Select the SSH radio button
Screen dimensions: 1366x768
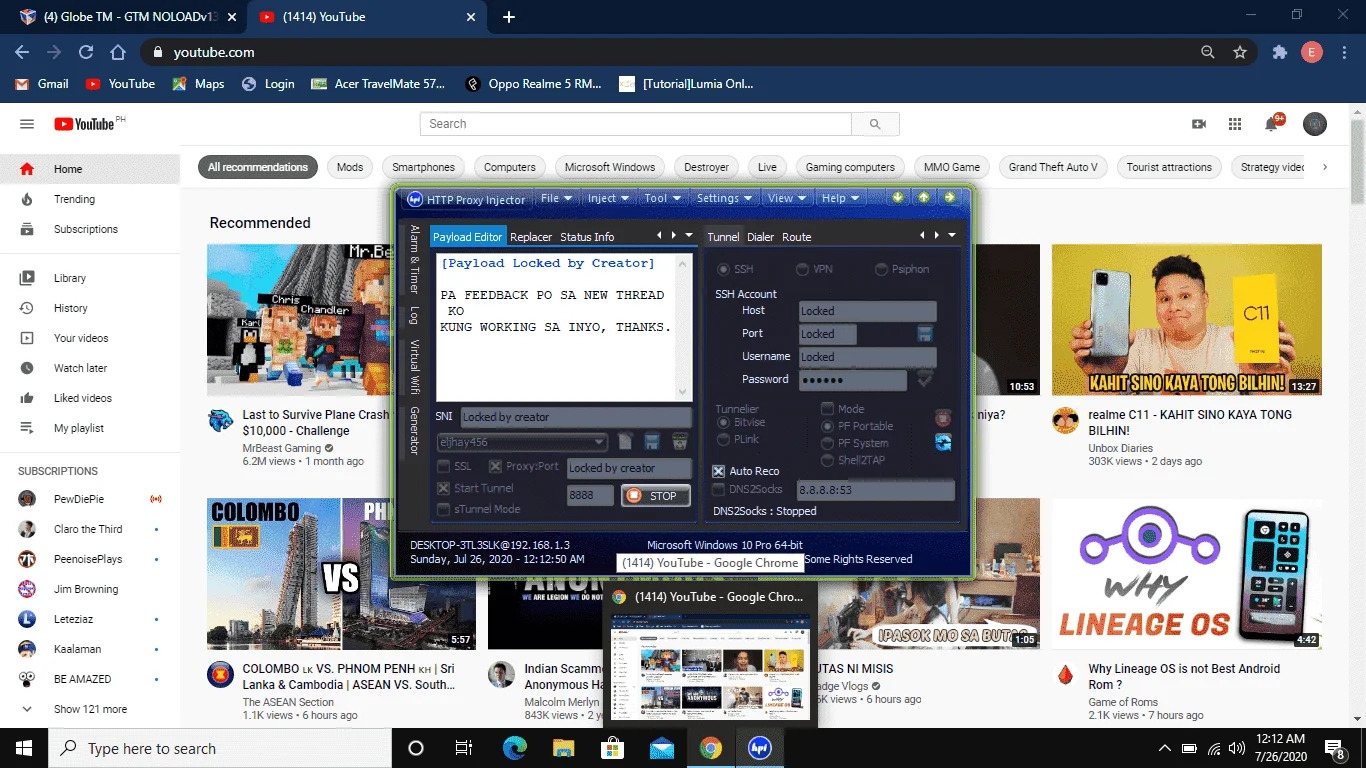click(x=723, y=270)
